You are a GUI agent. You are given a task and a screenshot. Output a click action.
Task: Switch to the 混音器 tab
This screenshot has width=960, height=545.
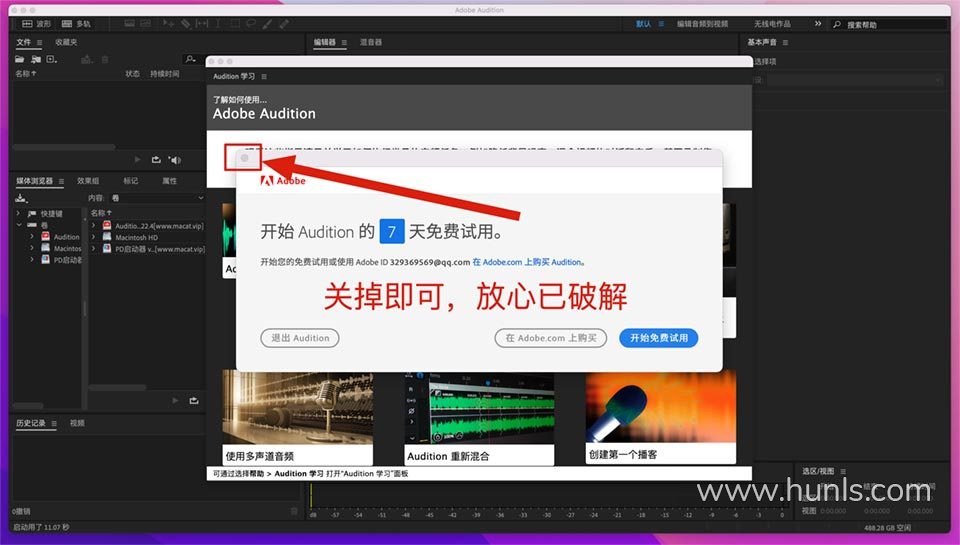(371, 42)
